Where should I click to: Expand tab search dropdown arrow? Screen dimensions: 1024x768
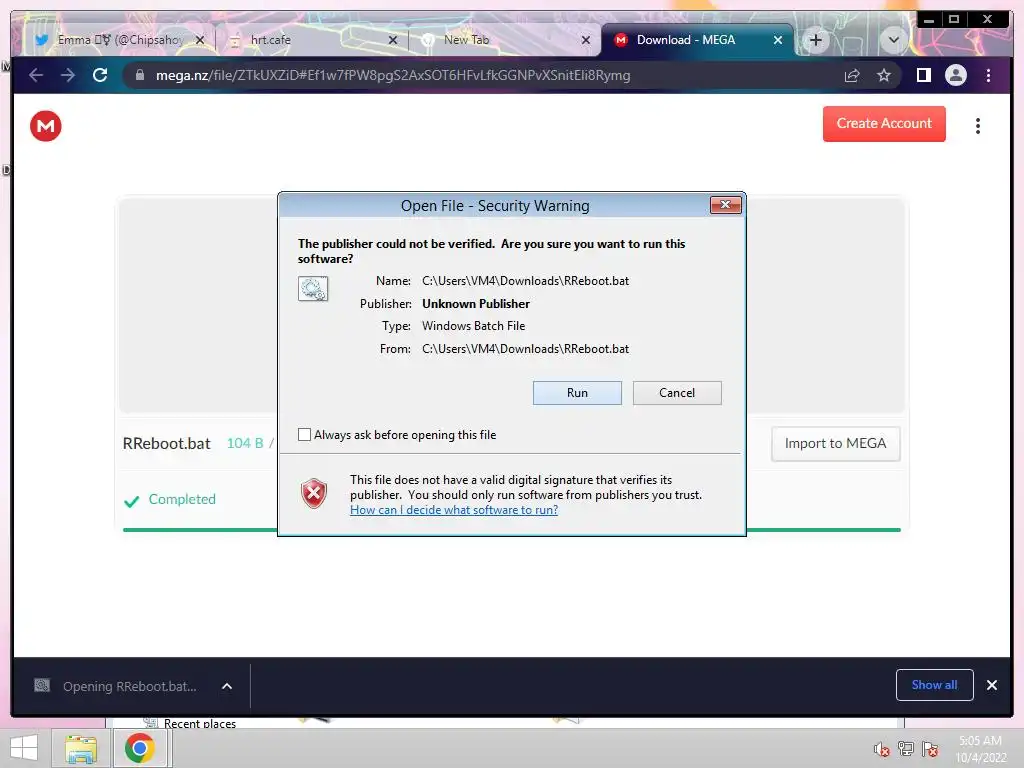pyautogui.click(x=893, y=40)
